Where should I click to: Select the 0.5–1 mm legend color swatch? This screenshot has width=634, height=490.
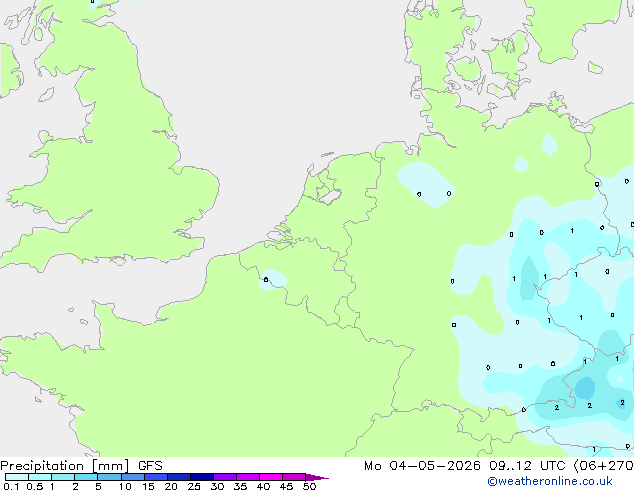click(x=40, y=477)
